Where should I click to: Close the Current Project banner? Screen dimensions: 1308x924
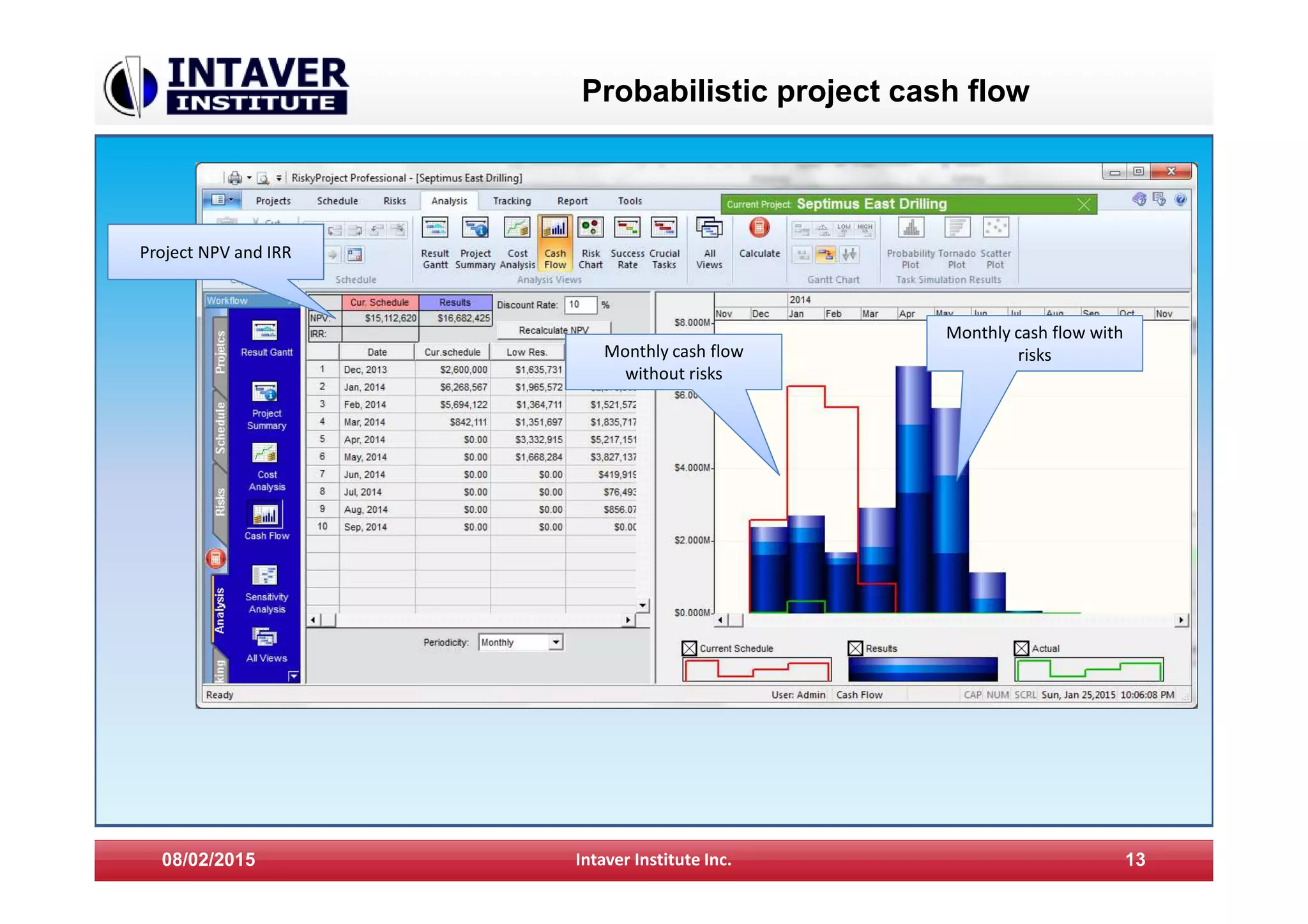1084,204
